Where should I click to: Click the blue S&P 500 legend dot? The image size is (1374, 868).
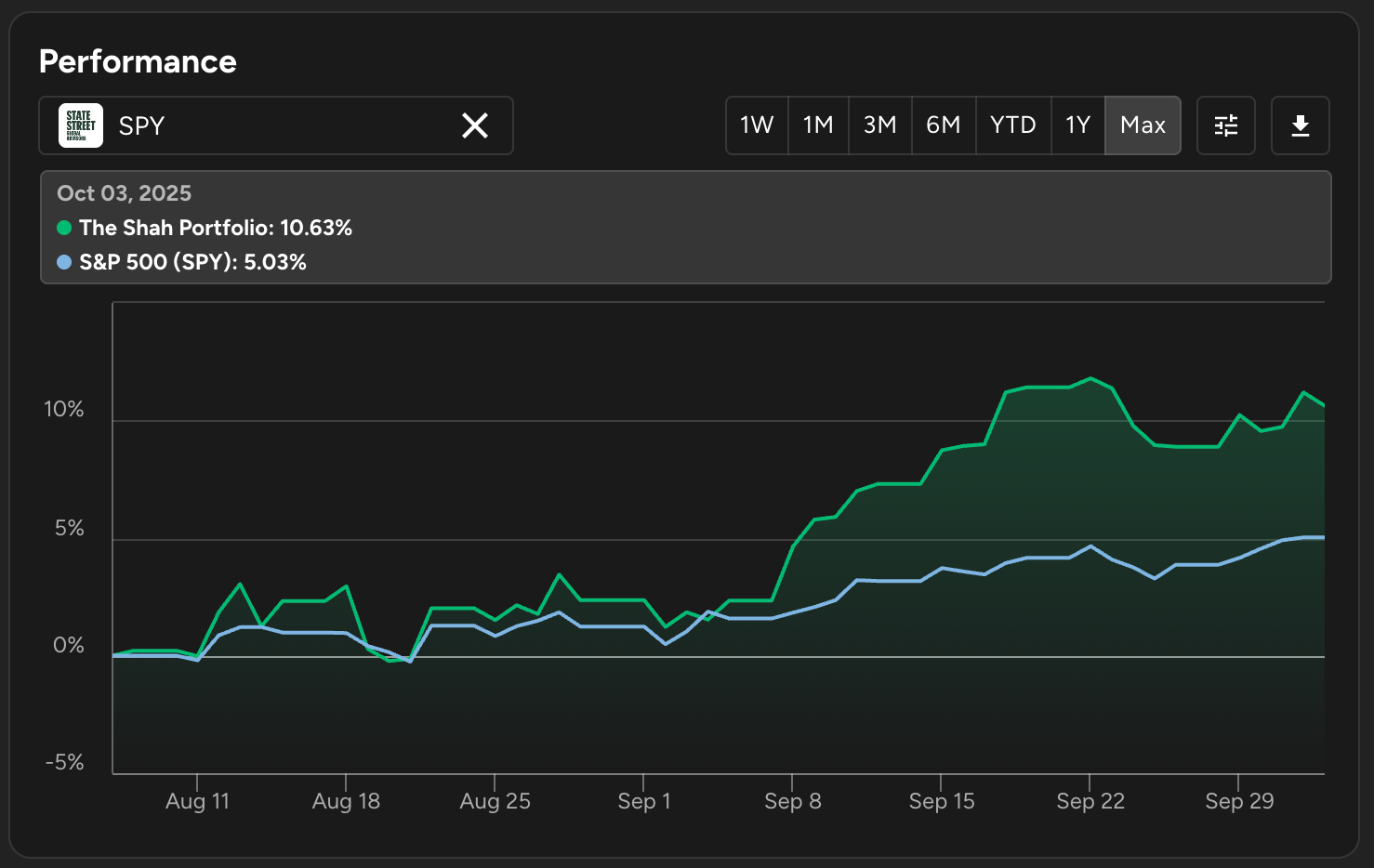64,262
